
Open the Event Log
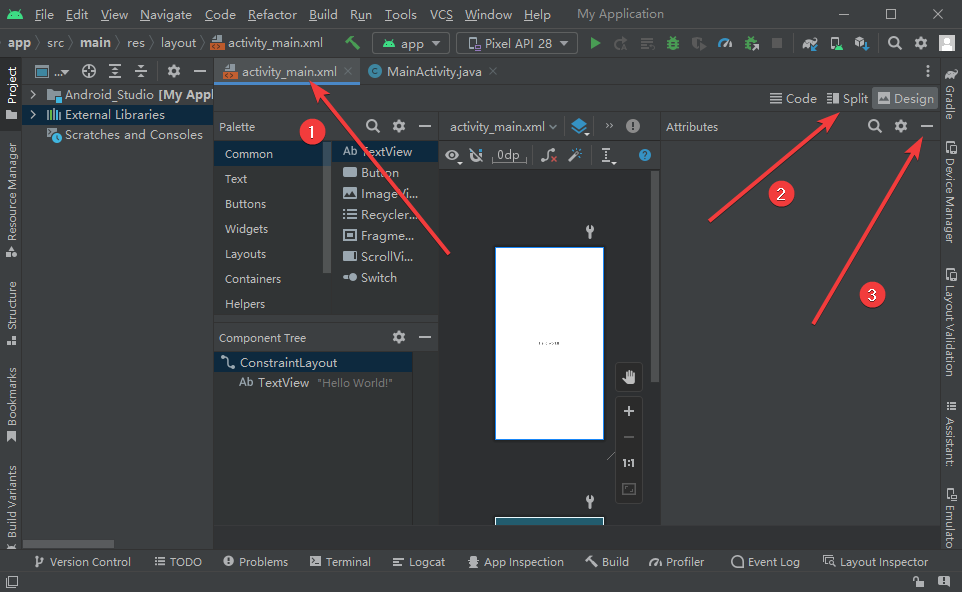766,562
